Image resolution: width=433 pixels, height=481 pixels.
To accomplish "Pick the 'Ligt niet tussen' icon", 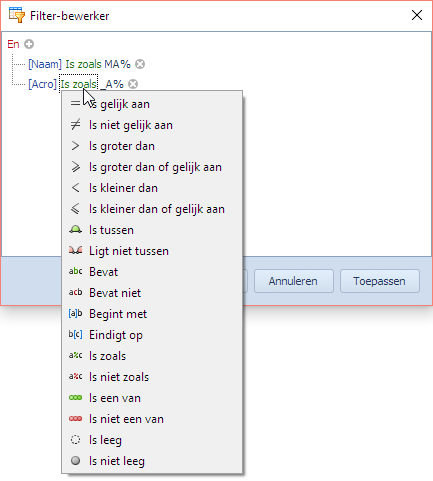I will [76, 251].
